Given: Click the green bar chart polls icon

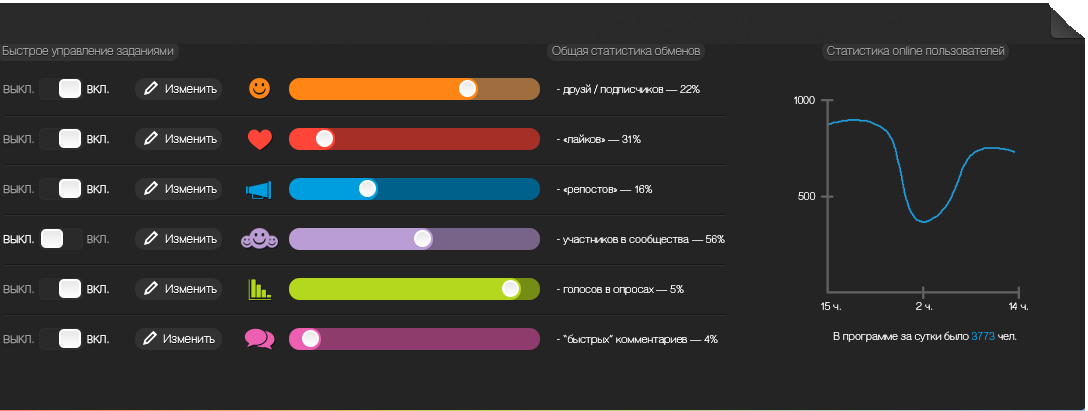Looking at the screenshot, I should pos(259,289).
